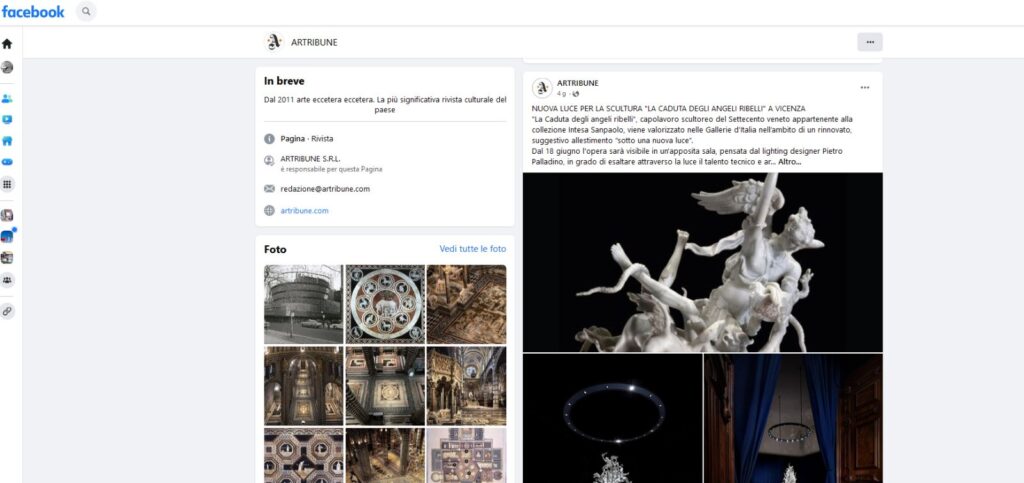The image size is (1024, 483).
Task: Open the third shortcut thumbnail in the sidebar
Action: tap(7, 258)
